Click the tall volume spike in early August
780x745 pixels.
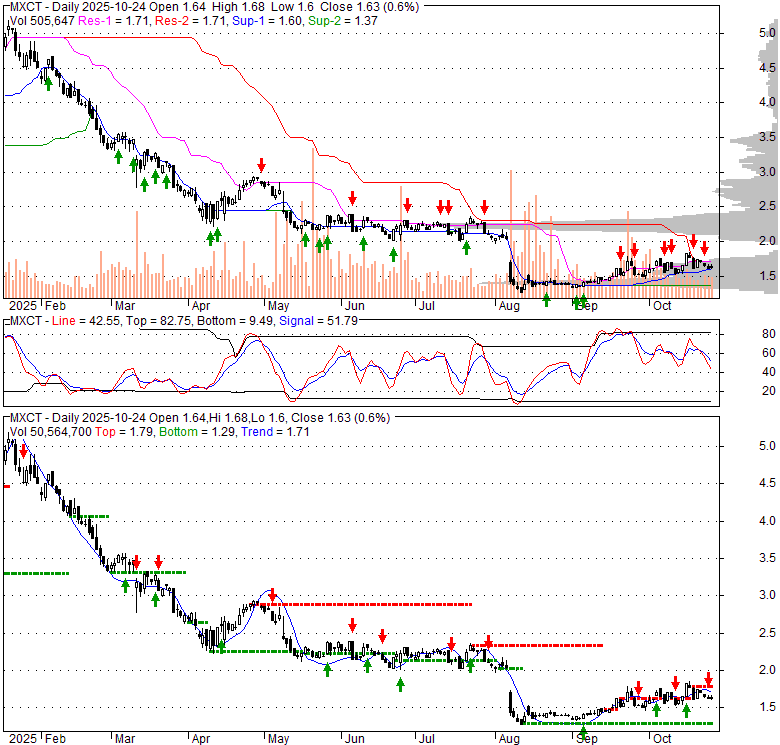point(510,234)
